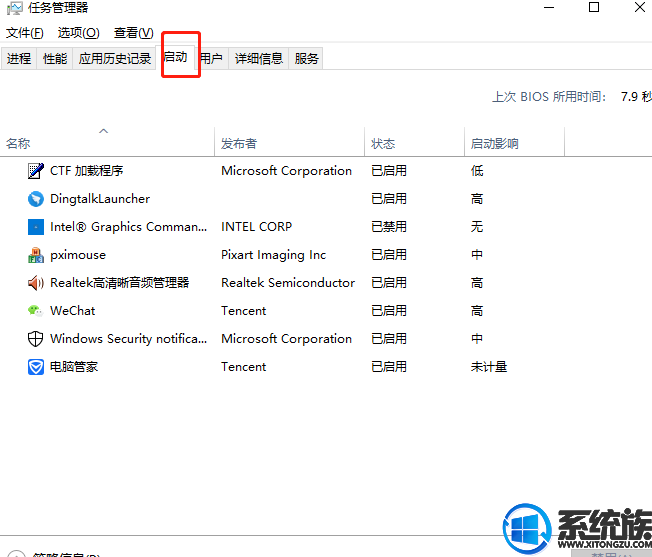The height and width of the screenshot is (557, 652).
Task: Click the Task Manager title bar icon
Action: pos(13,8)
